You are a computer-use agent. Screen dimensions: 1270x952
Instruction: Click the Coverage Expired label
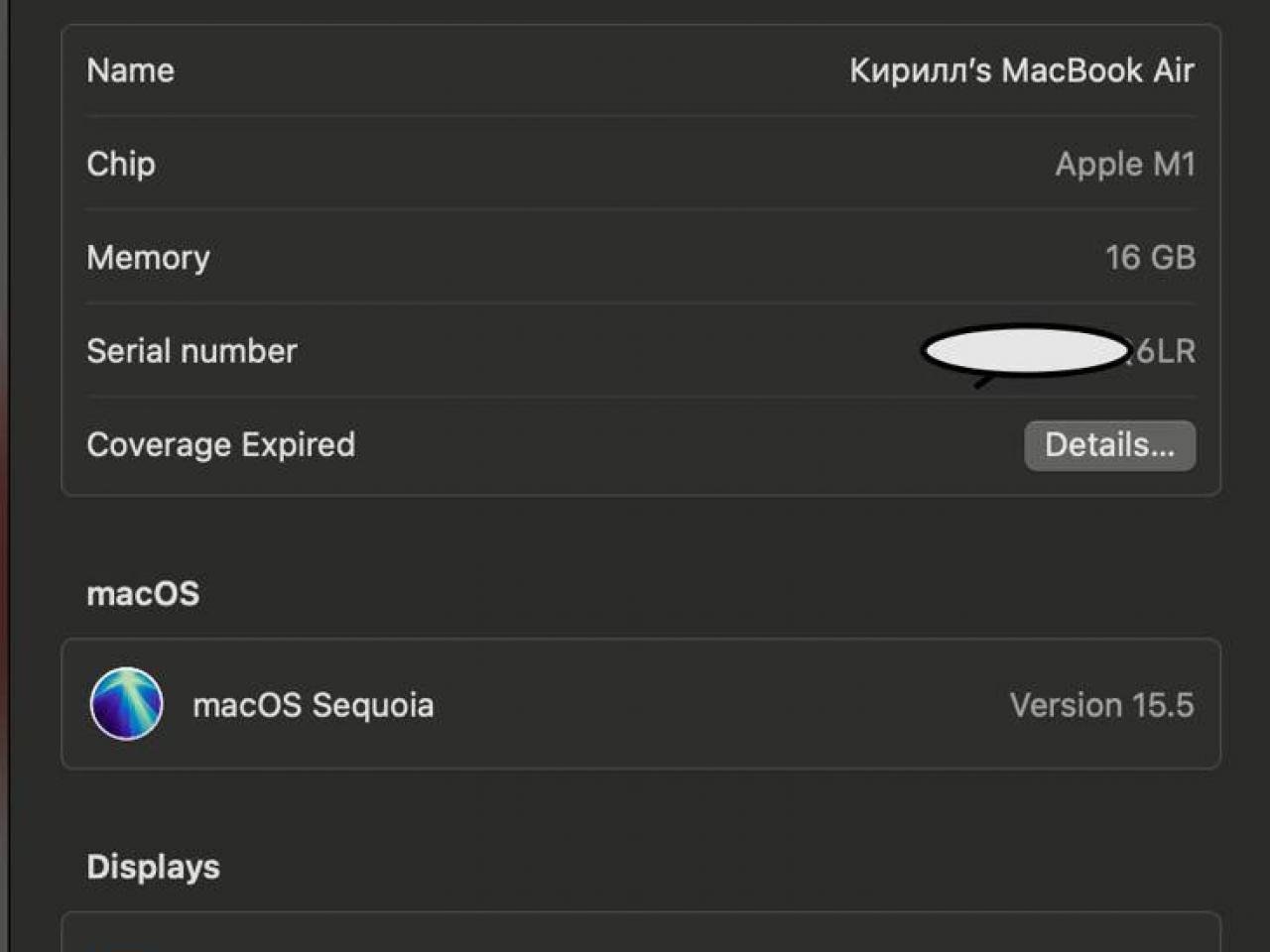[221, 444]
